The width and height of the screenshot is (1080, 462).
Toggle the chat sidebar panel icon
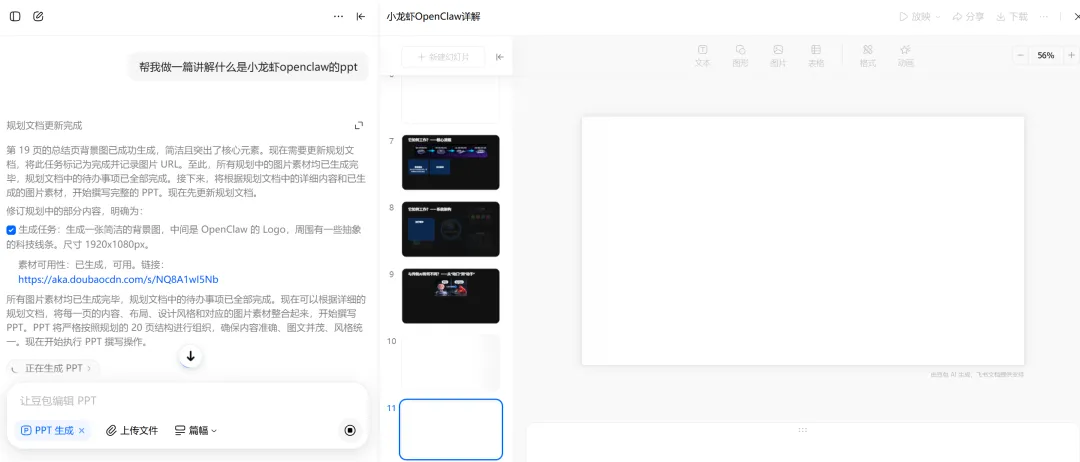(x=15, y=17)
